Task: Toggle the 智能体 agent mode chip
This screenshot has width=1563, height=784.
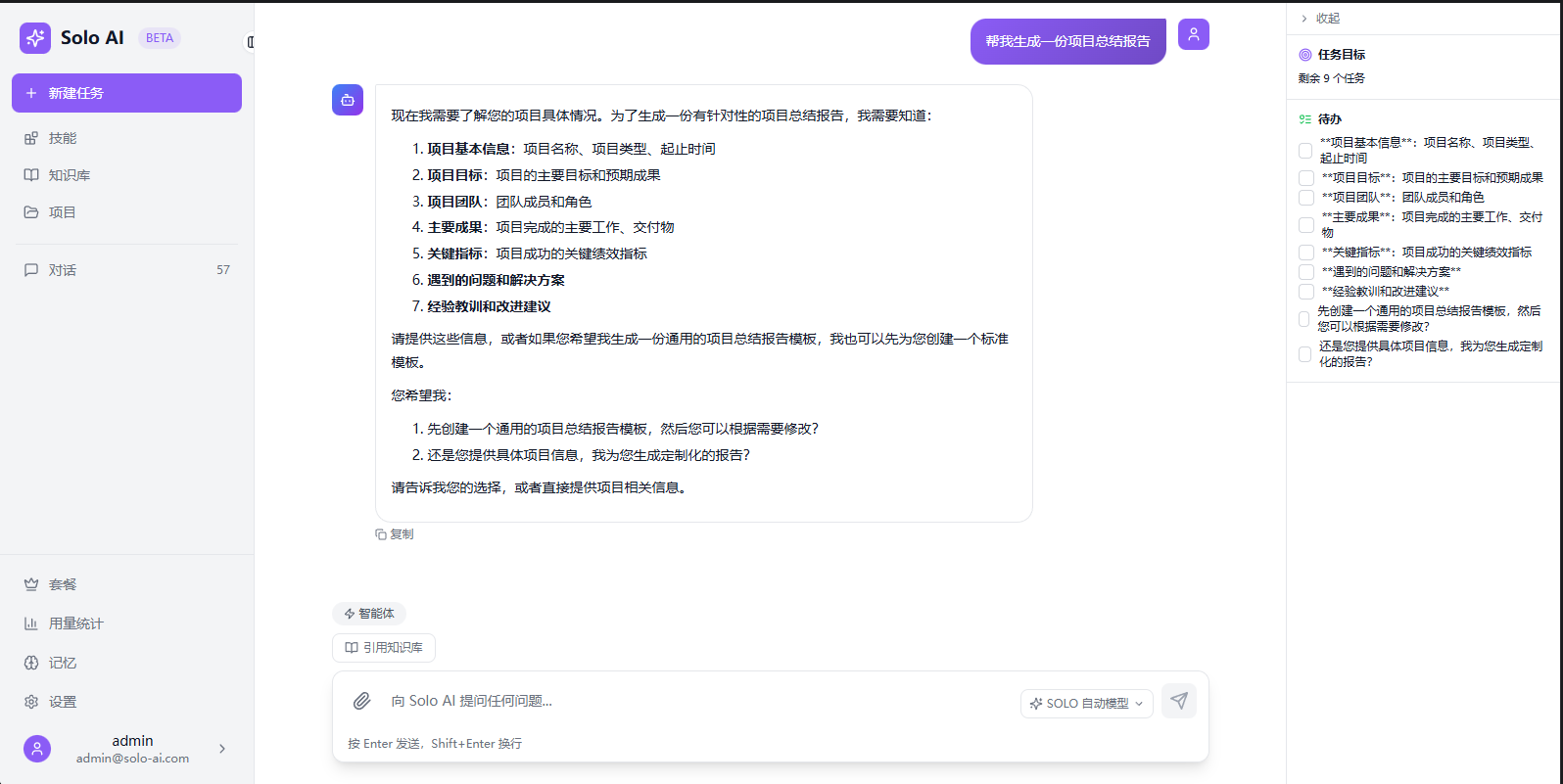Action: coord(369,614)
